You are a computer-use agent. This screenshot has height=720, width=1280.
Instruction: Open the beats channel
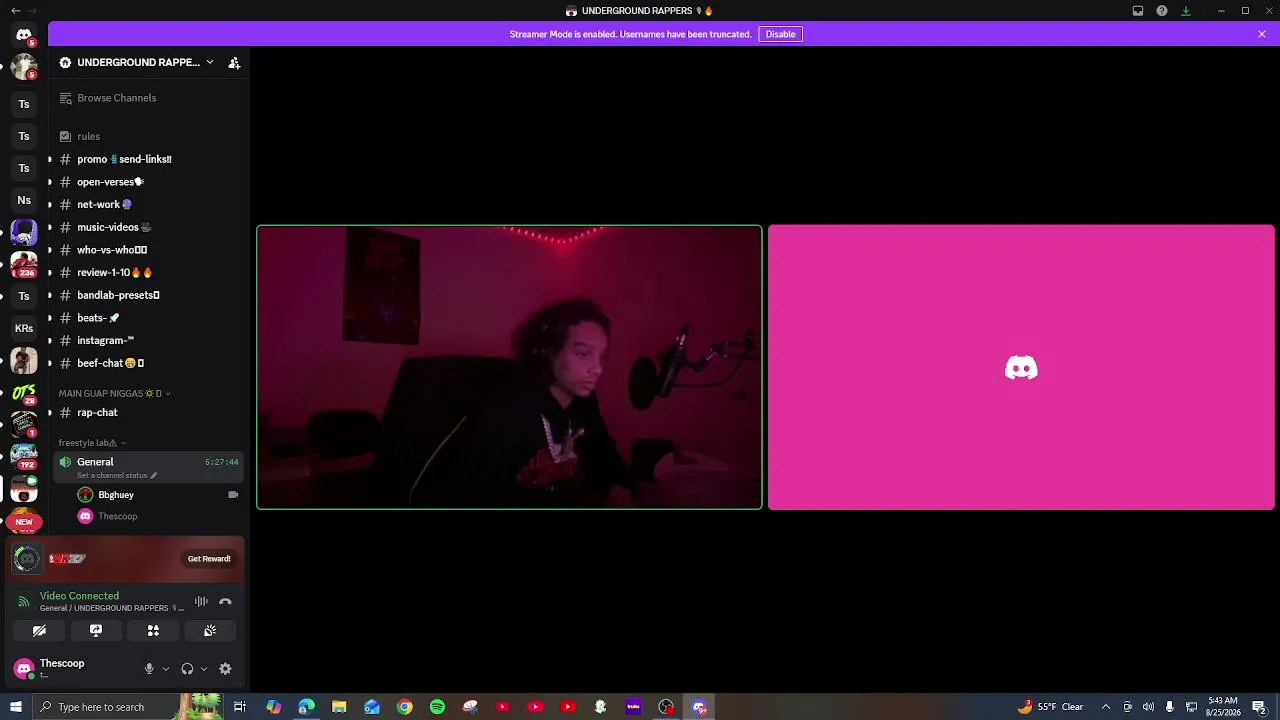point(150,318)
